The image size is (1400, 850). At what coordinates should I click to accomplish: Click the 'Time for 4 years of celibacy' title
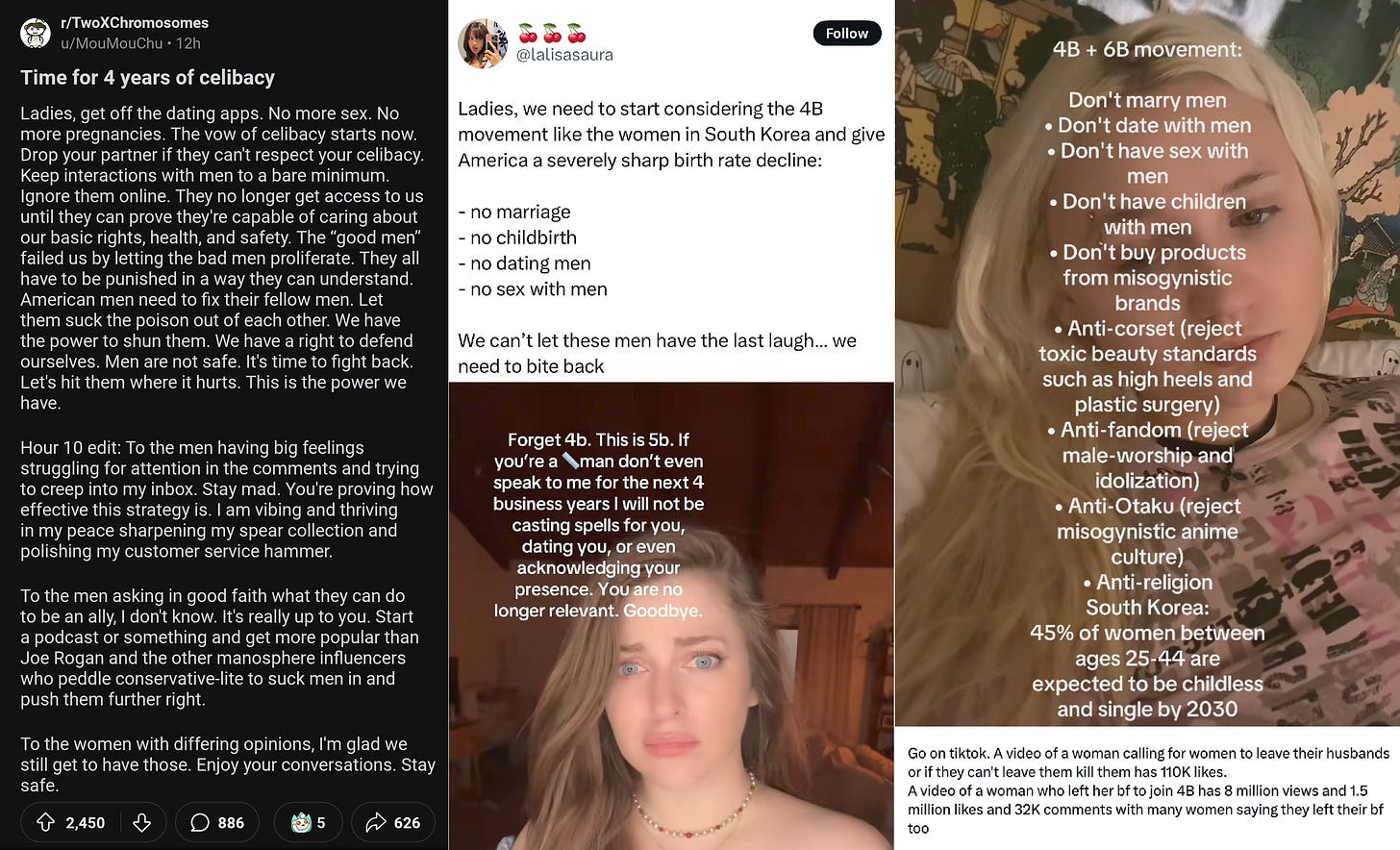click(x=147, y=78)
